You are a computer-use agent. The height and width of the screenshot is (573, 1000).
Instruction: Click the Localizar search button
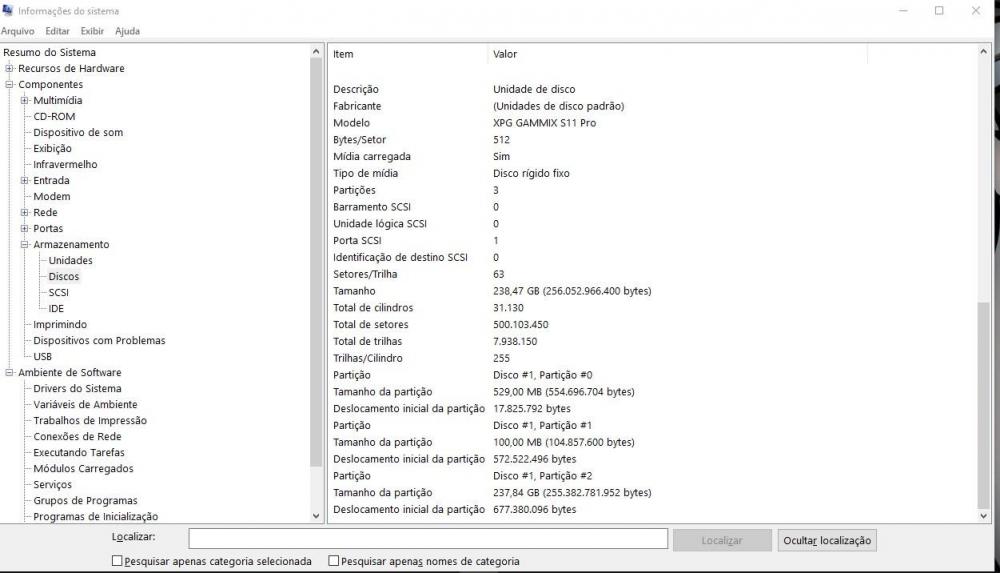tap(721, 540)
